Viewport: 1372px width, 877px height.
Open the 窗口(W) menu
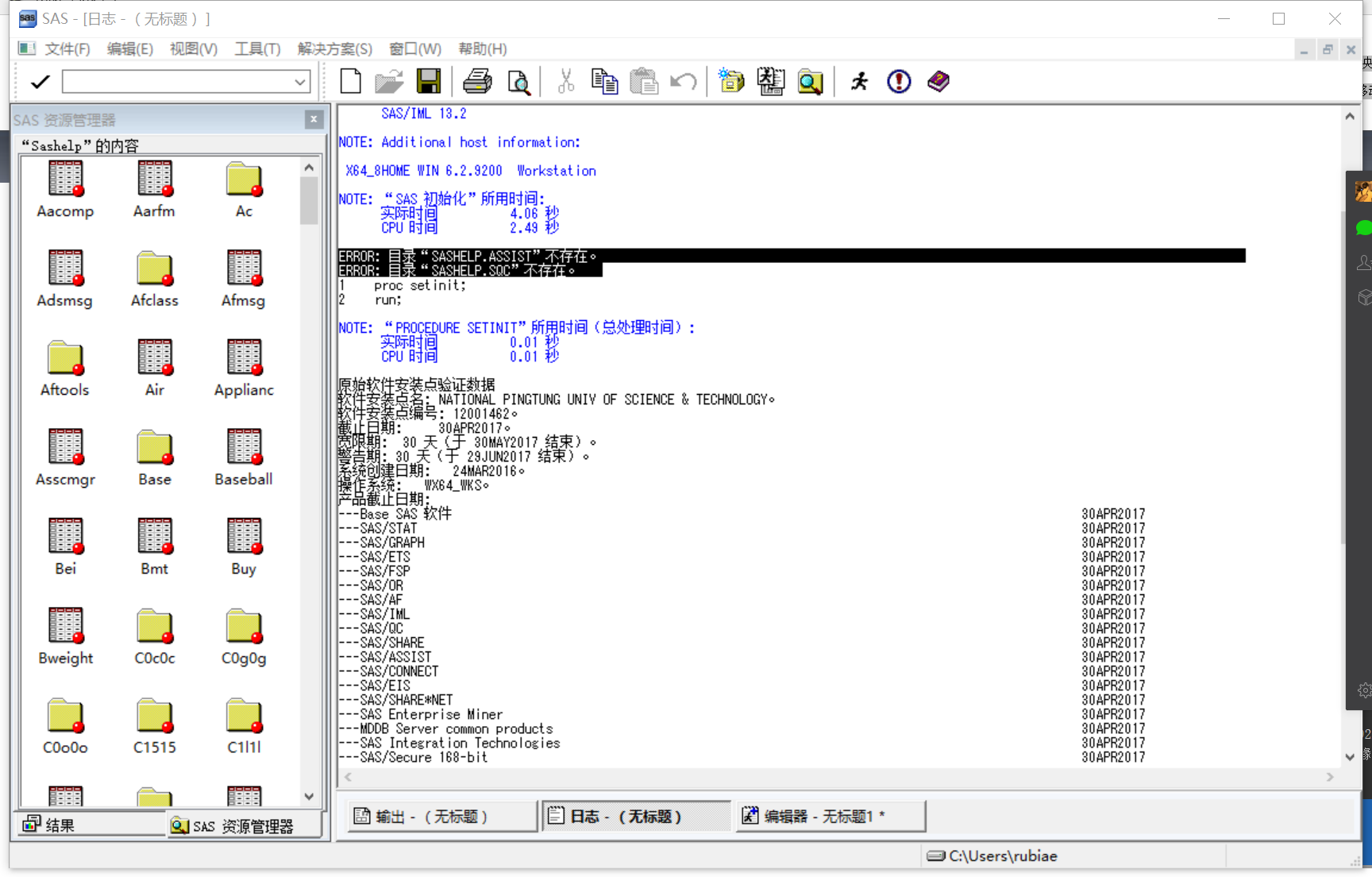(415, 49)
